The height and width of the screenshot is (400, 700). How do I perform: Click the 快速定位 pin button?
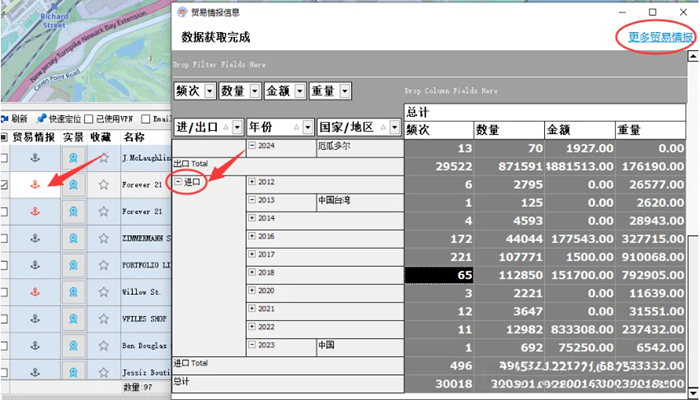coord(59,119)
